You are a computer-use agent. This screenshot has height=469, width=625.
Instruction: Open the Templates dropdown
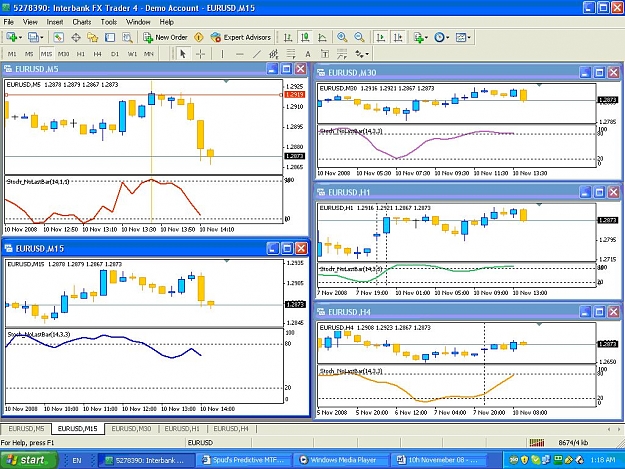[x=463, y=37]
